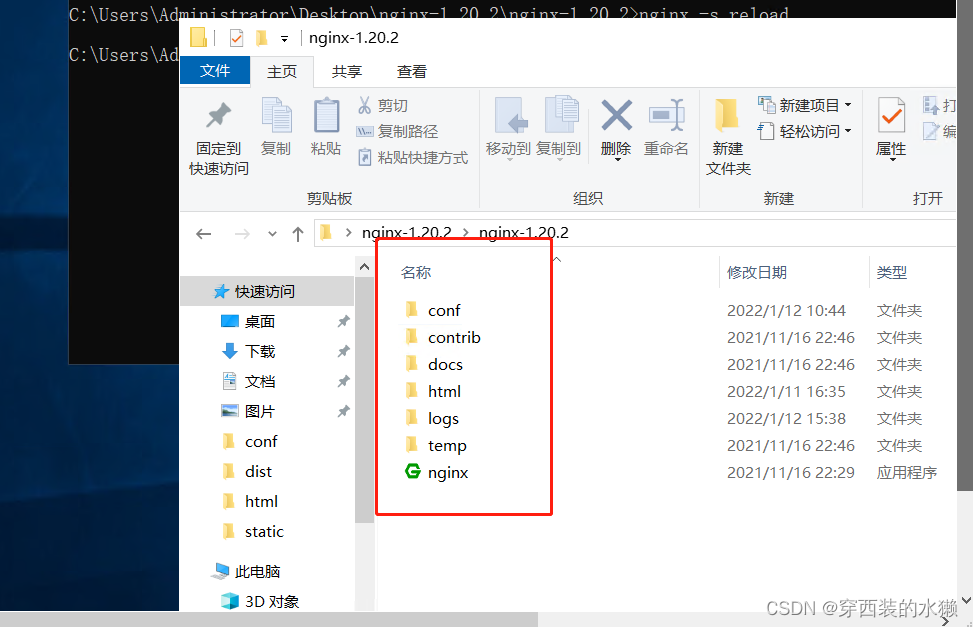The width and height of the screenshot is (973, 627).
Task: Click Paste shortcut (粘贴快捷方式) command
Action: 413,158
